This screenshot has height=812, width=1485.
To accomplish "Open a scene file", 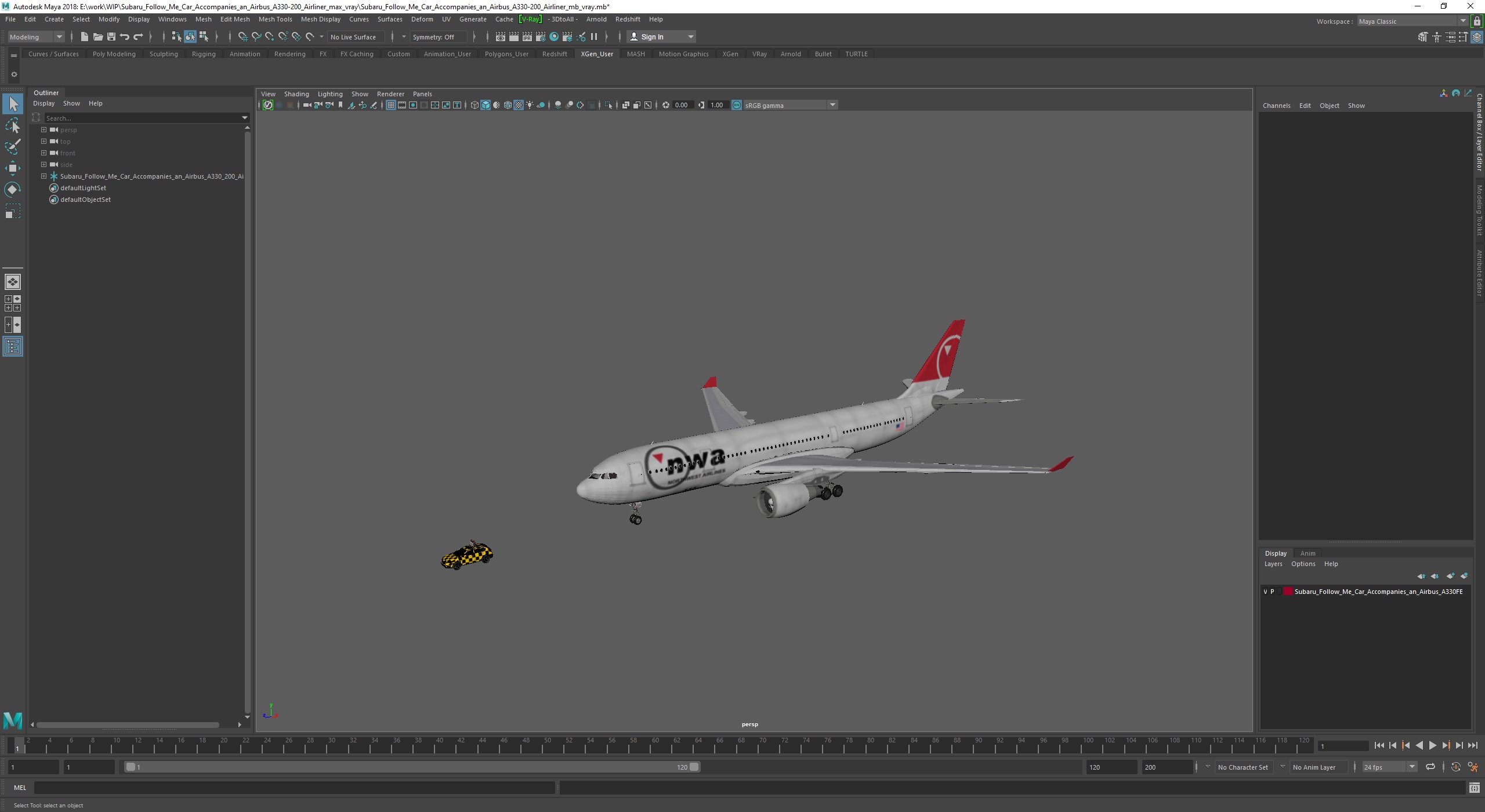I will 98,37.
